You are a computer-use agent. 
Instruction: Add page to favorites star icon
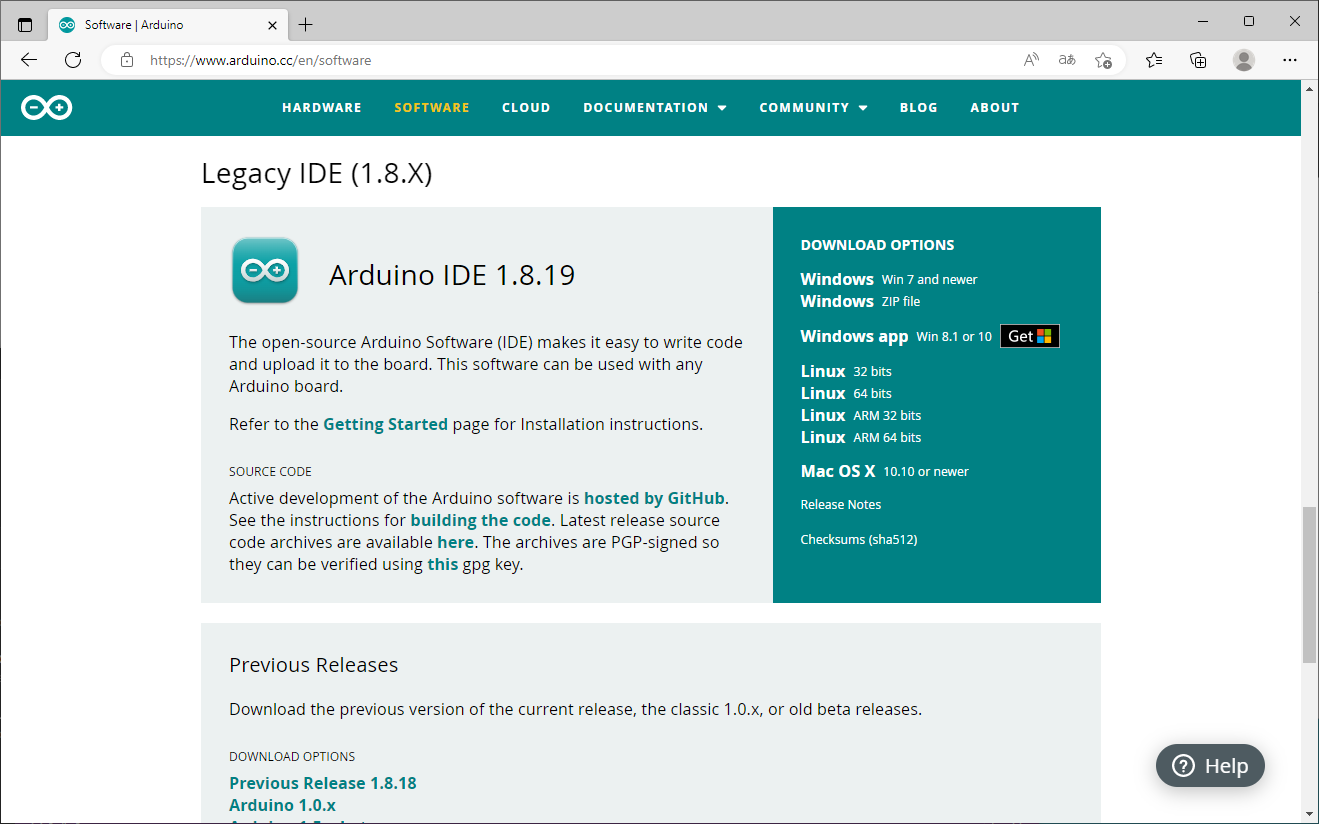pyautogui.click(x=1103, y=60)
